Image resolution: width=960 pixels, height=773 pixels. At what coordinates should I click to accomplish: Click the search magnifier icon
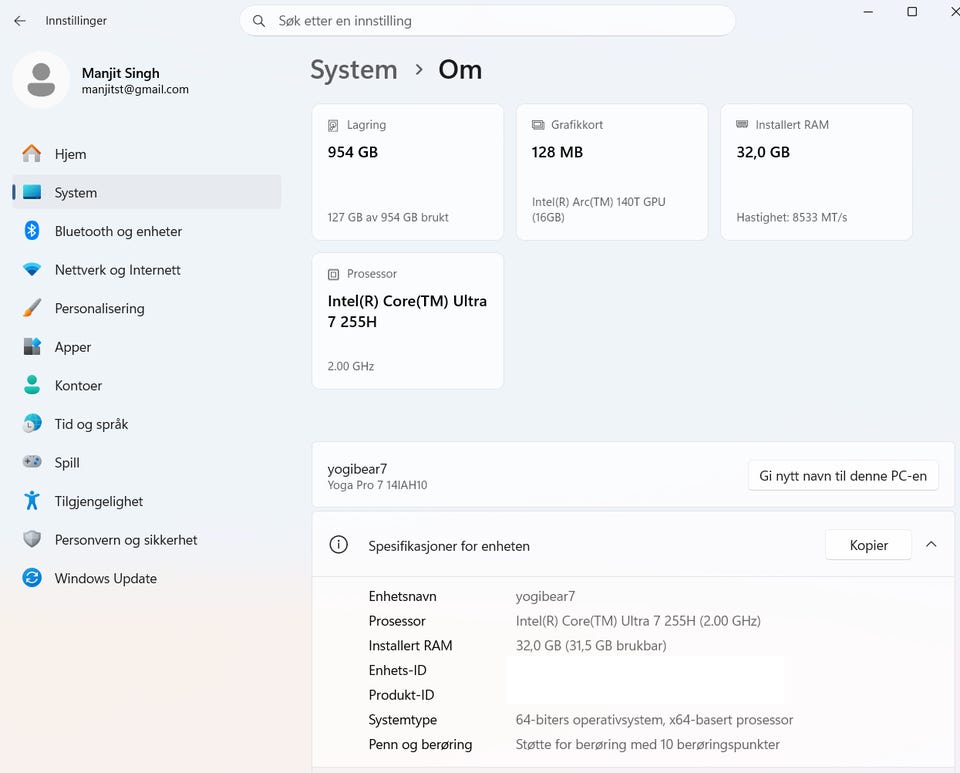pos(259,21)
